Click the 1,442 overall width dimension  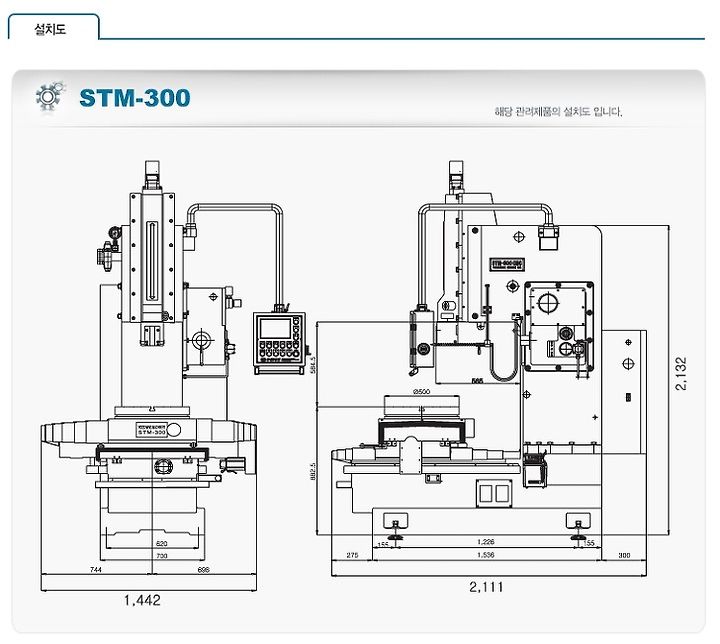pos(142,600)
